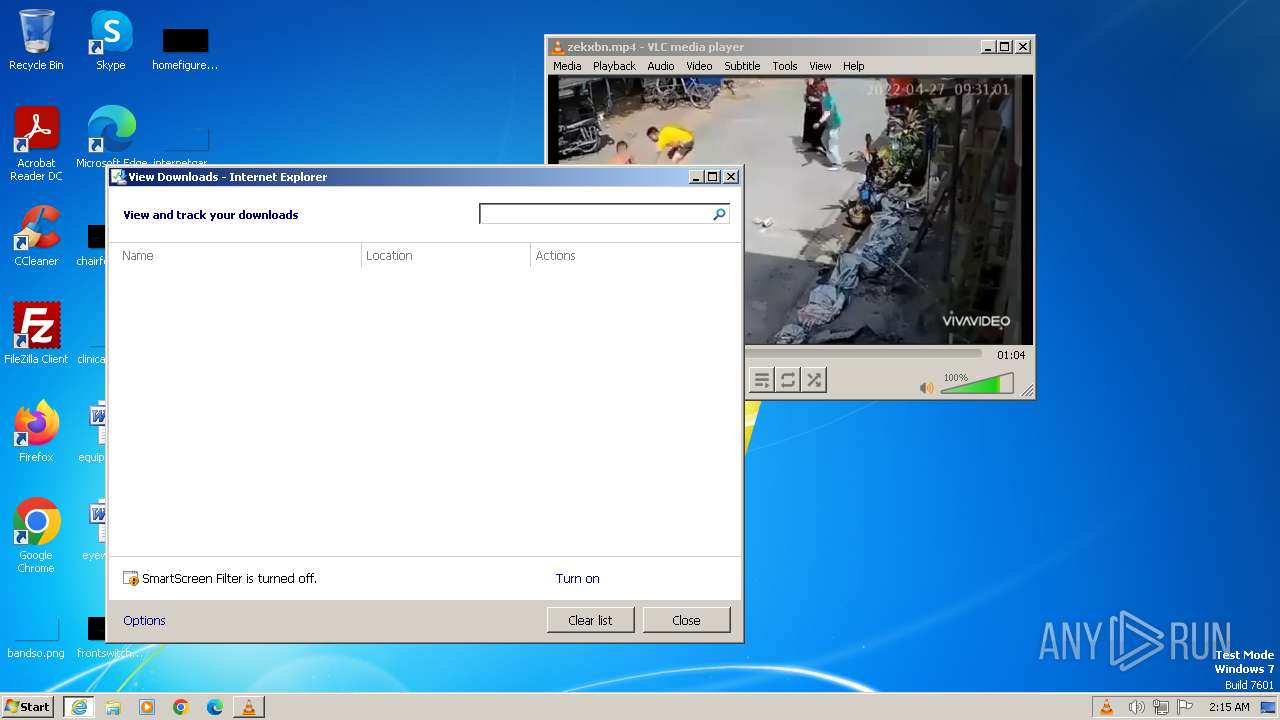Image resolution: width=1280 pixels, height=720 pixels.
Task: Click the VLC tray icon
Action: (1107, 707)
